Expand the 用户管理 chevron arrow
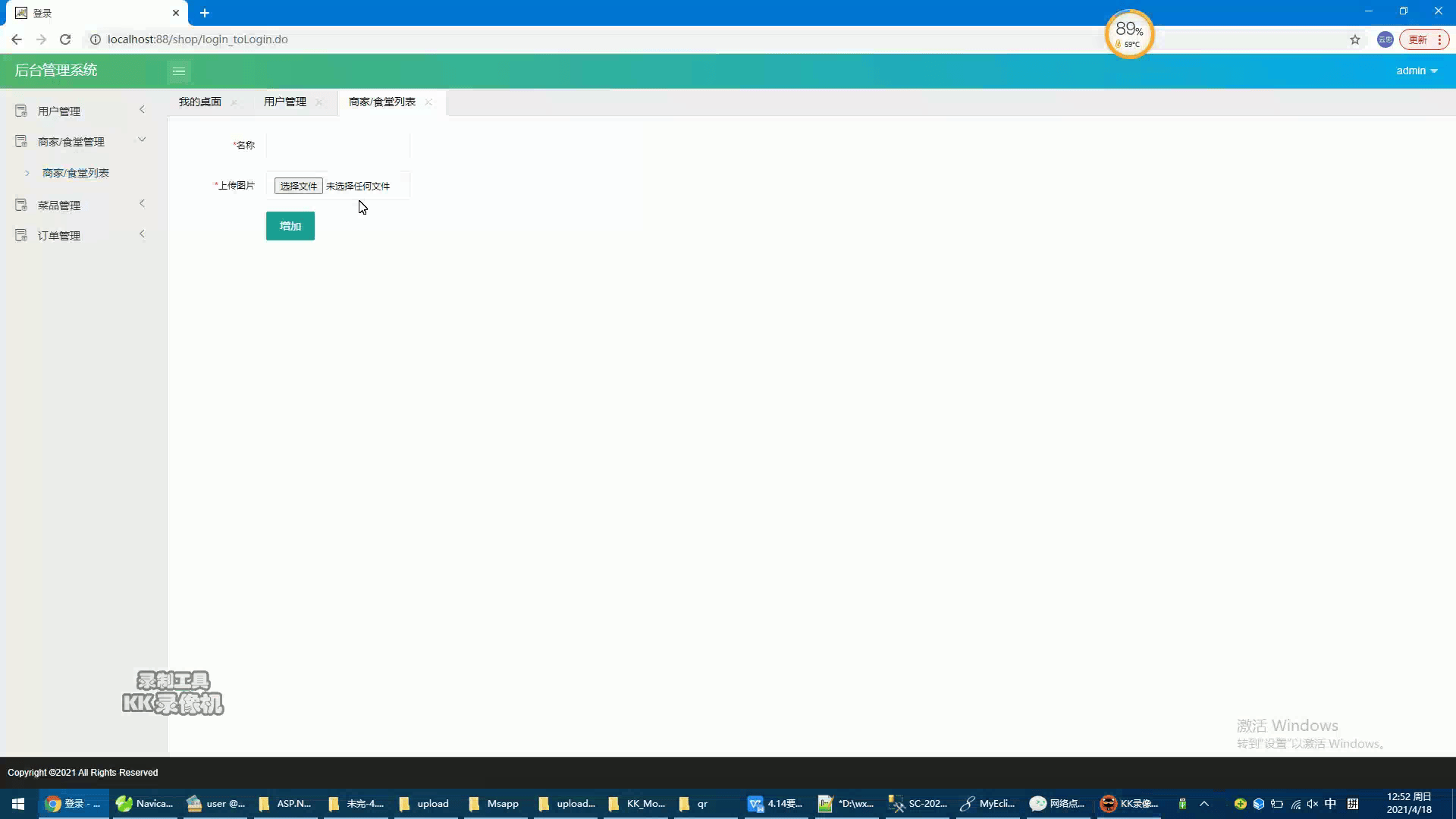Viewport: 1456px width, 819px height. click(x=142, y=110)
